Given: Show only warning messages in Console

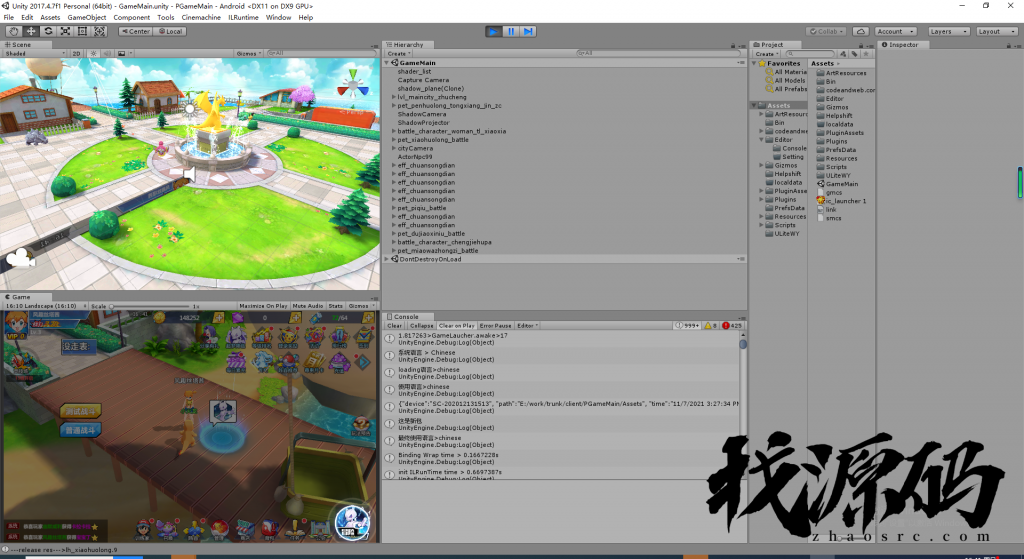Looking at the screenshot, I should [711, 325].
